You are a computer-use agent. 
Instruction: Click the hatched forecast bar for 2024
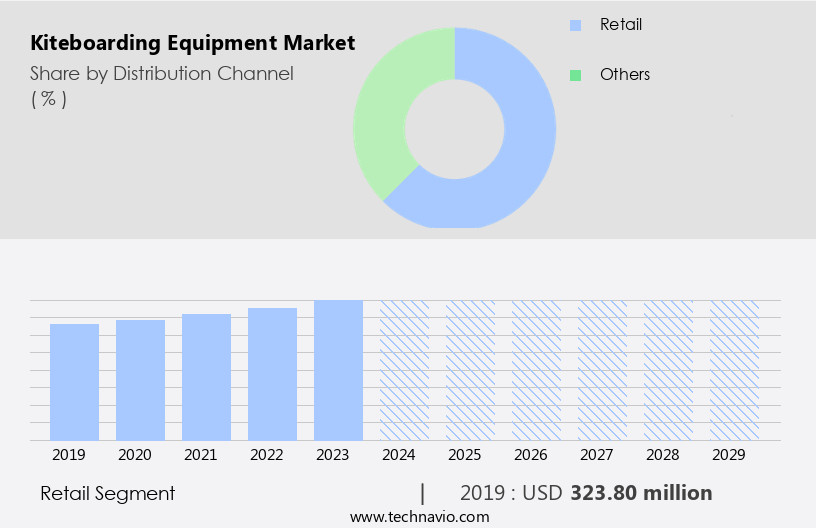[x=404, y=370]
